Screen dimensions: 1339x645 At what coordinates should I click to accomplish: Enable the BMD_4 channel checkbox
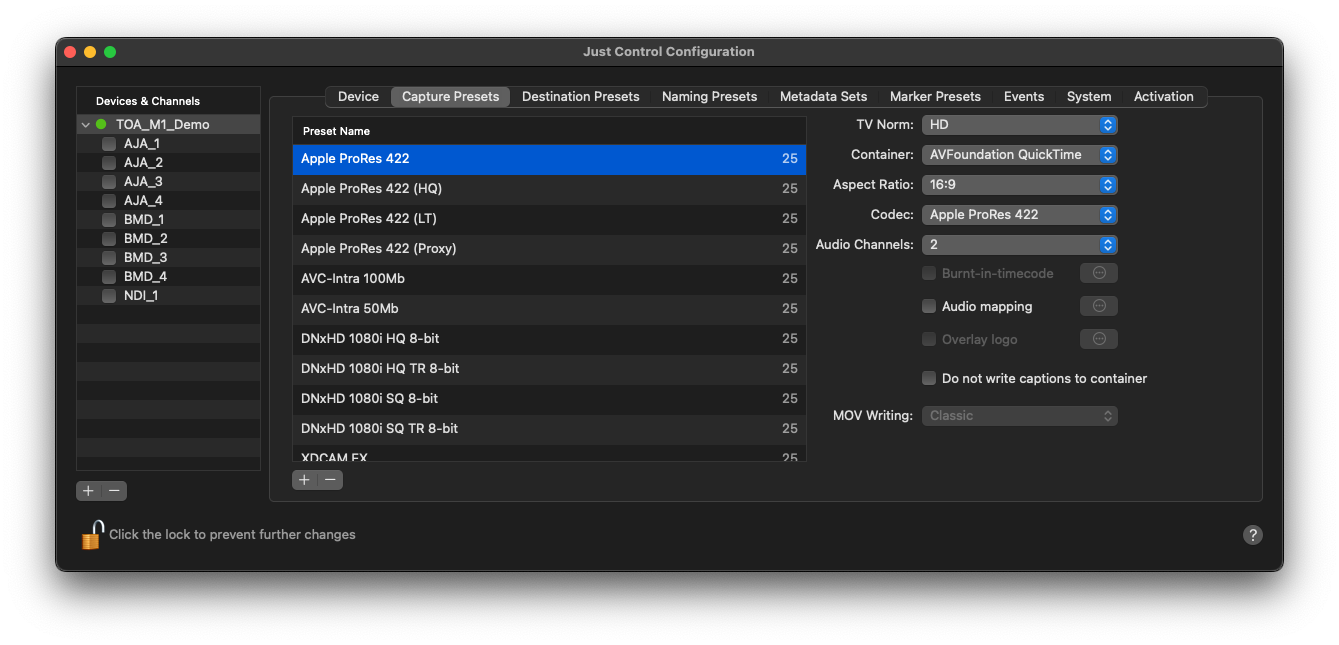click(x=109, y=277)
